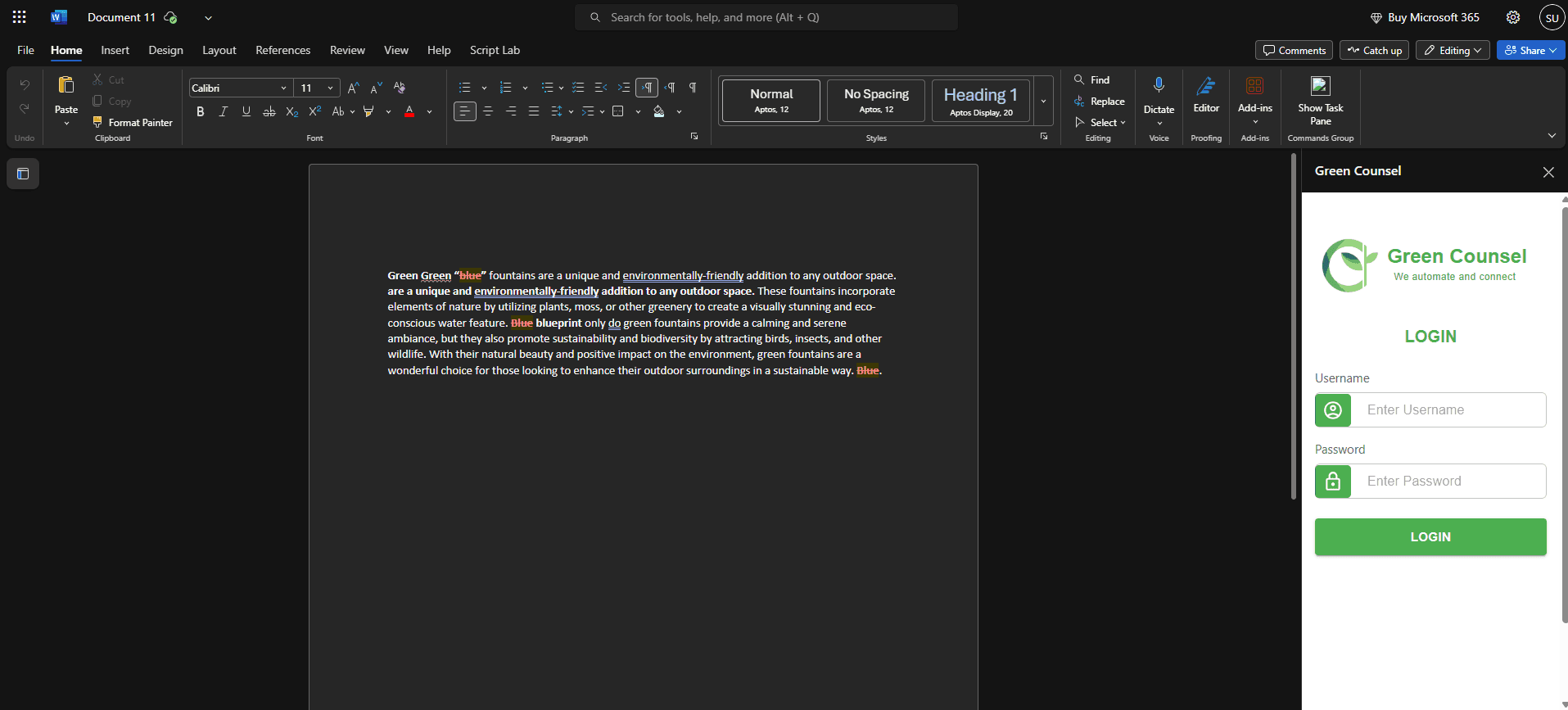Click the green LOGIN button
Screen dimensions: 1568x710
tap(1430, 537)
